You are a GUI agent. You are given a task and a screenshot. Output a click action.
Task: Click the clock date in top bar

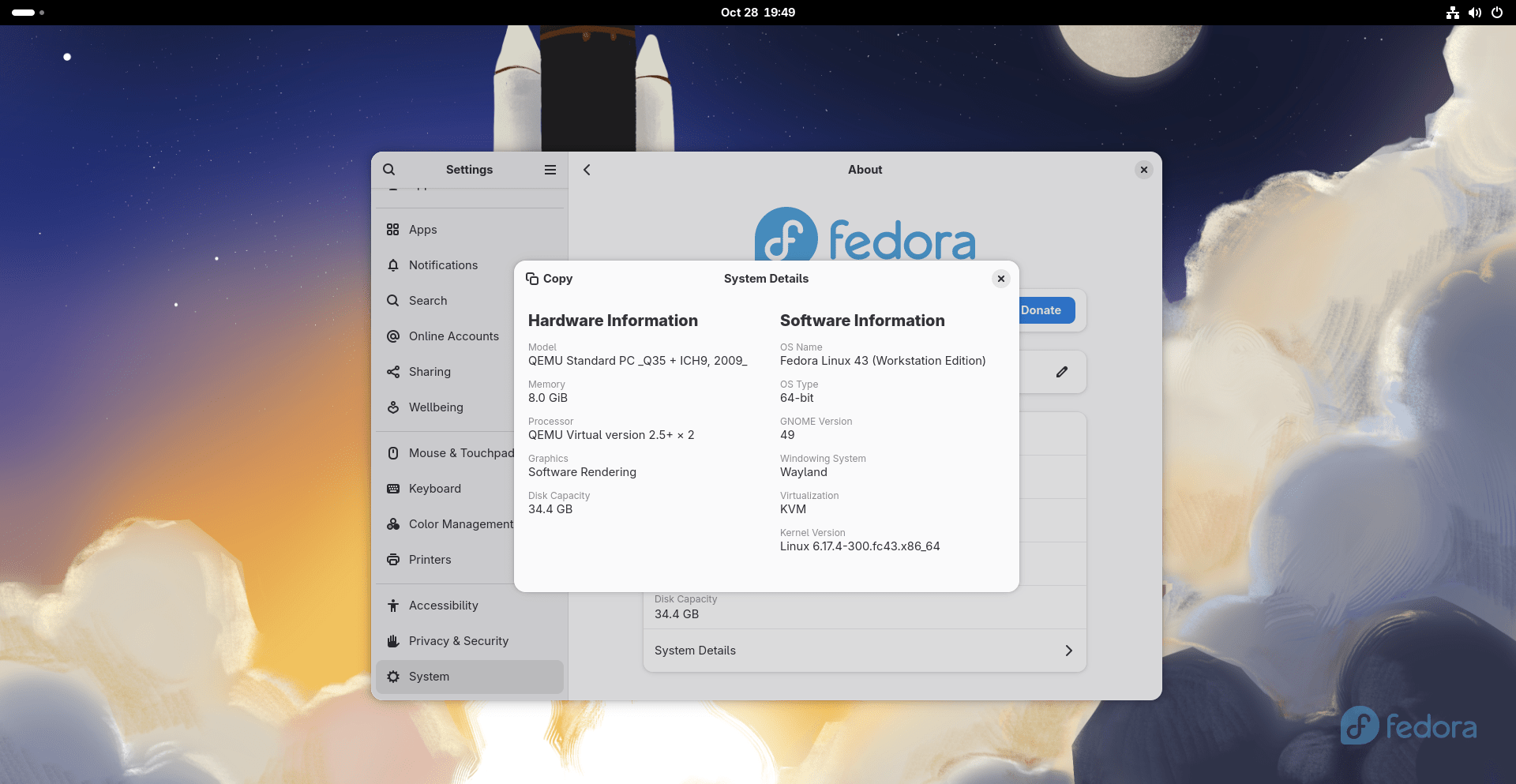click(x=757, y=13)
